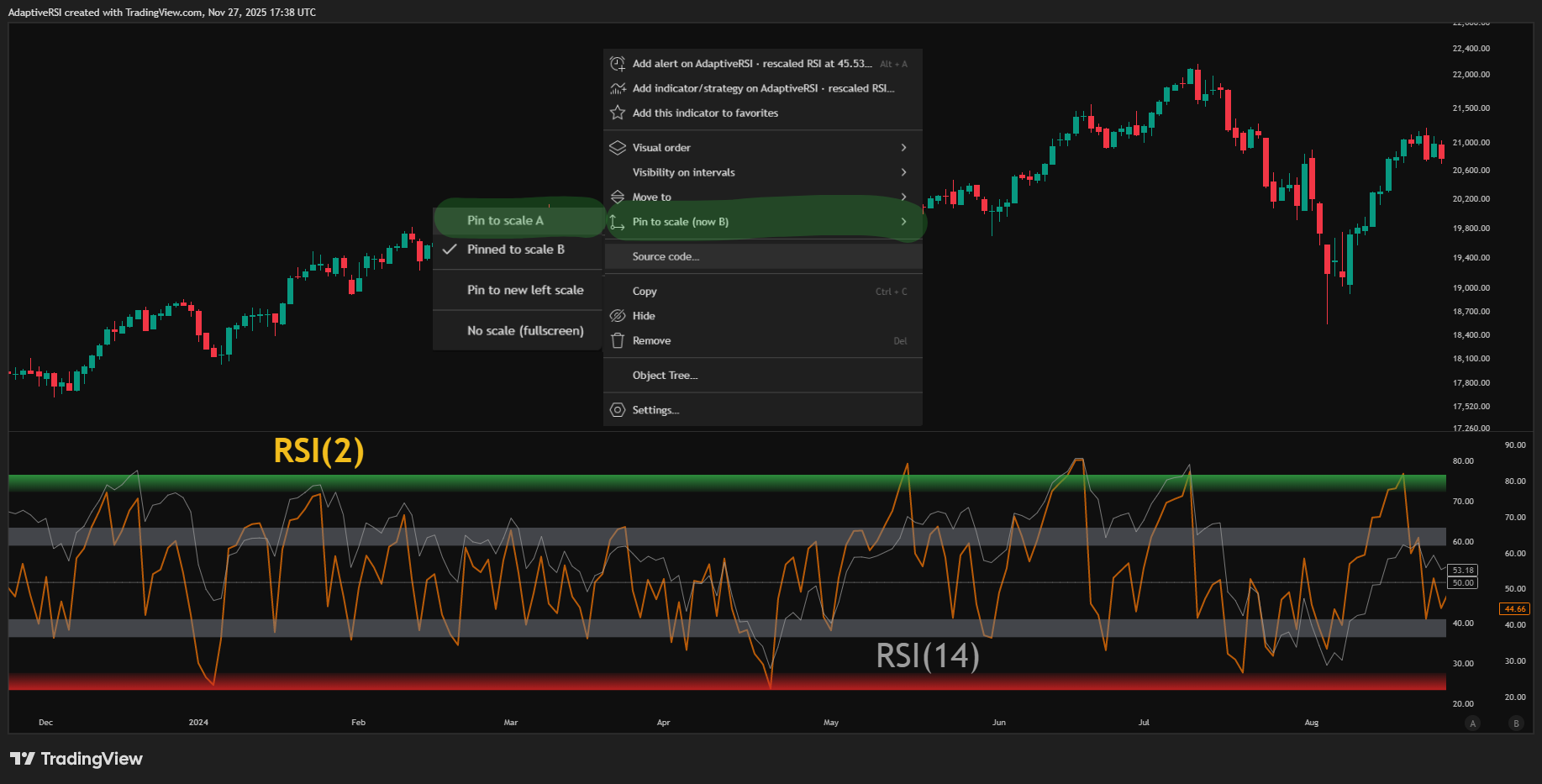Screen dimensions: 1542x784
Task: Click the Pin to scale axis icon
Action: click(x=618, y=222)
